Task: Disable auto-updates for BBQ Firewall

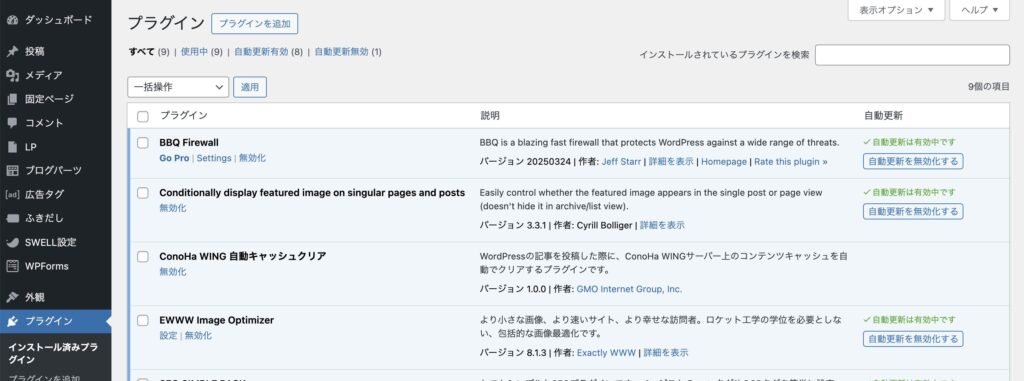Action: [x=913, y=161]
